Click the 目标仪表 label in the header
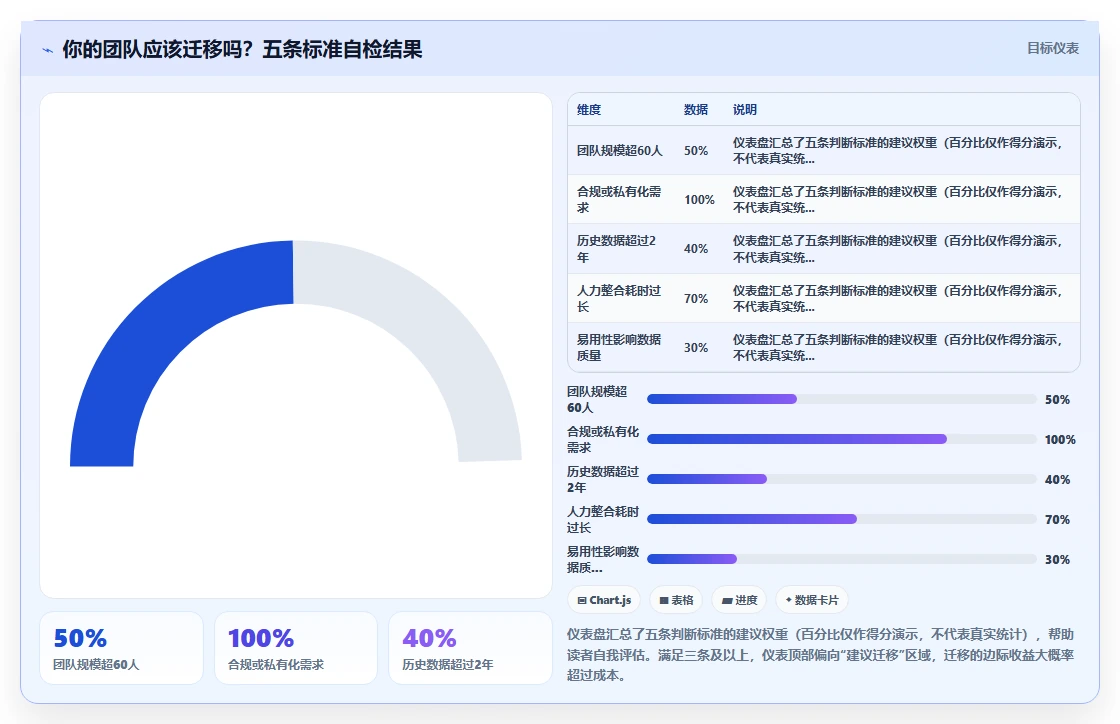 coord(1052,49)
